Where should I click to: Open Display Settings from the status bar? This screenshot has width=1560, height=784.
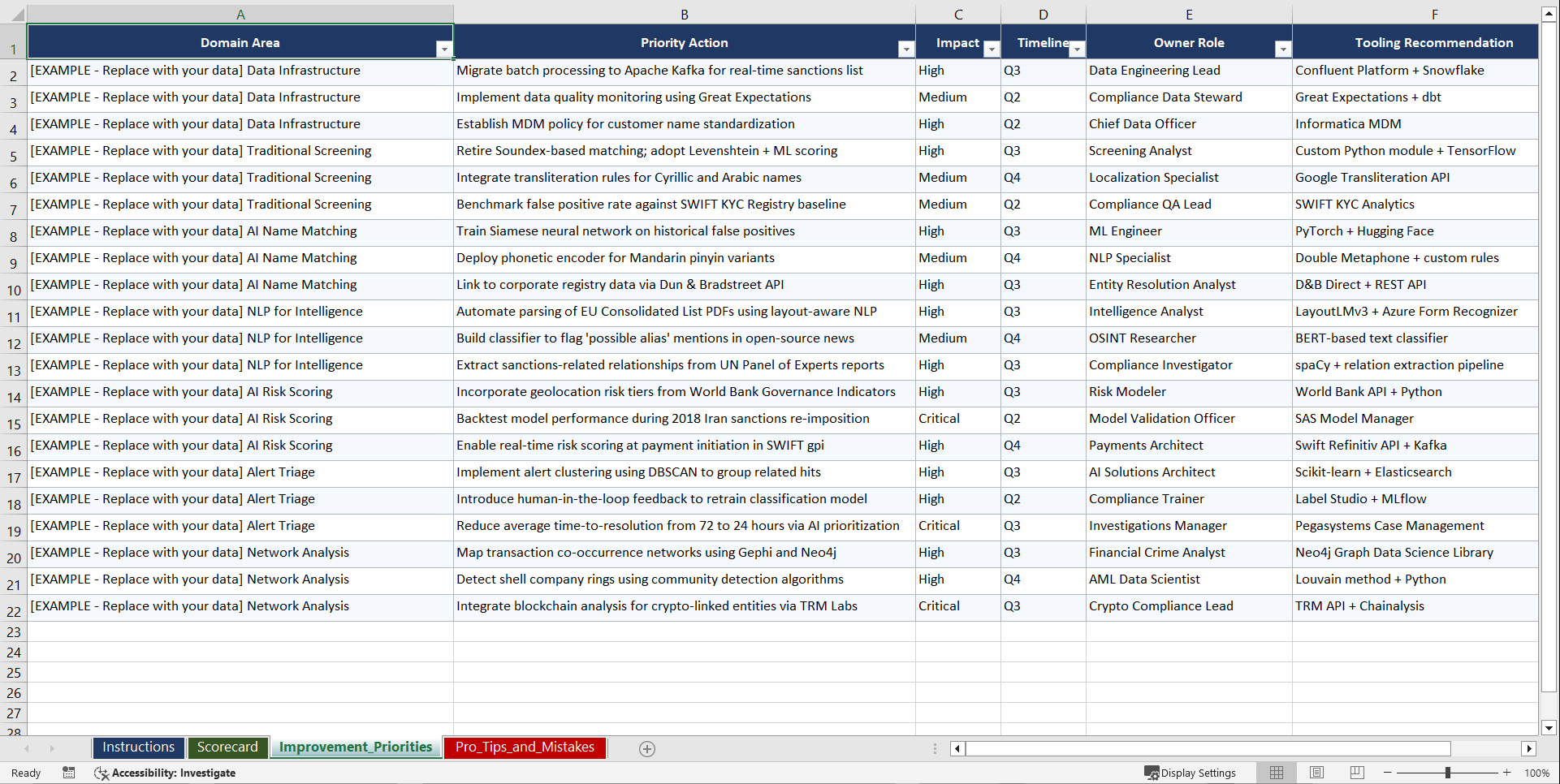pyautogui.click(x=1191, y=773)
